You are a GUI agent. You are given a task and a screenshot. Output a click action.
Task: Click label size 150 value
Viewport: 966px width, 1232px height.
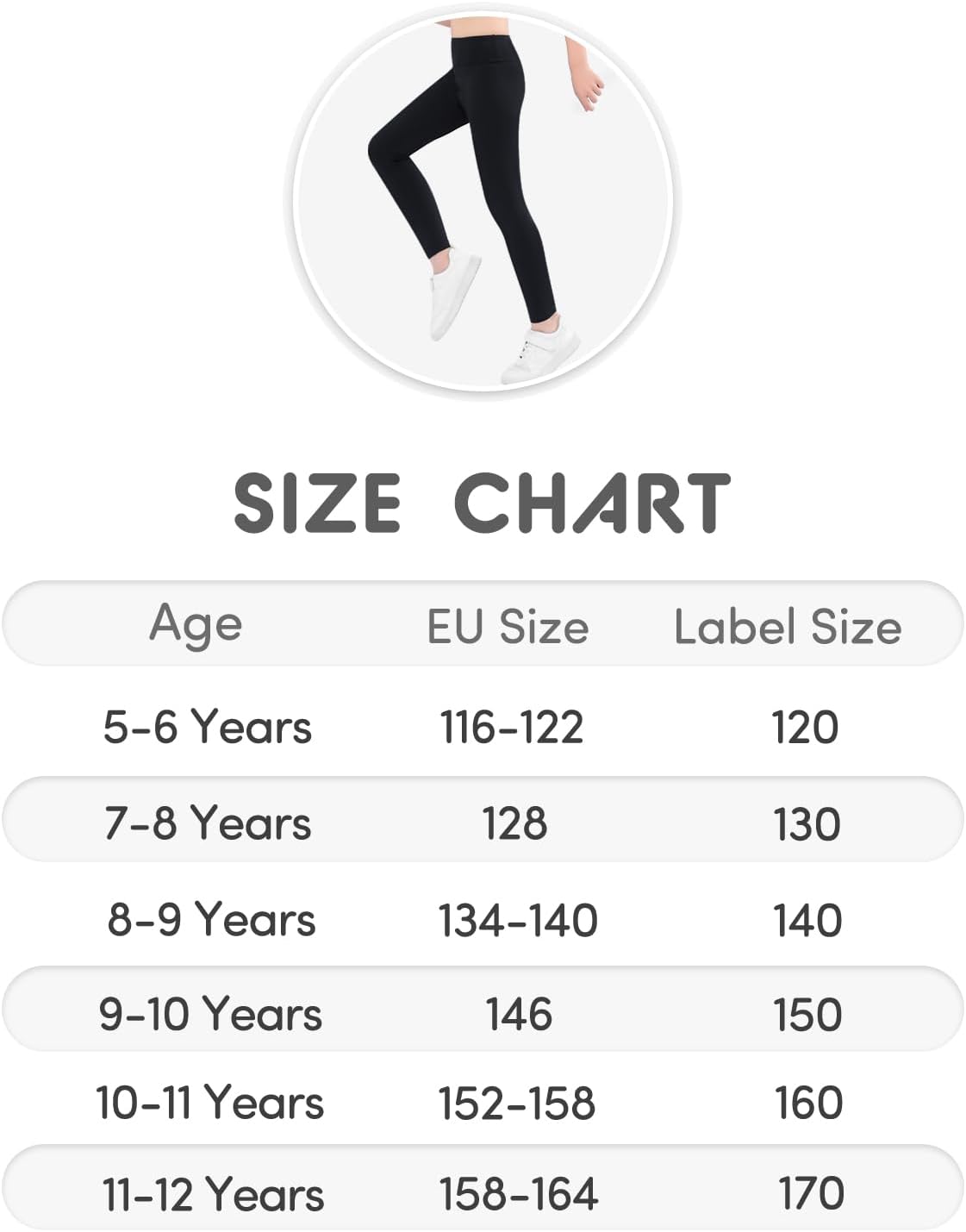pyautogui.click(x=807, y=1013)
